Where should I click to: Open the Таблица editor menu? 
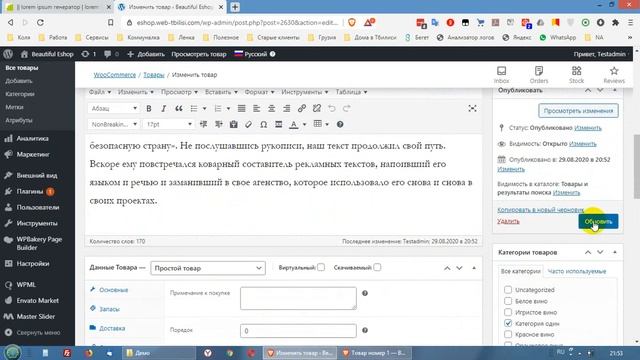351,92
